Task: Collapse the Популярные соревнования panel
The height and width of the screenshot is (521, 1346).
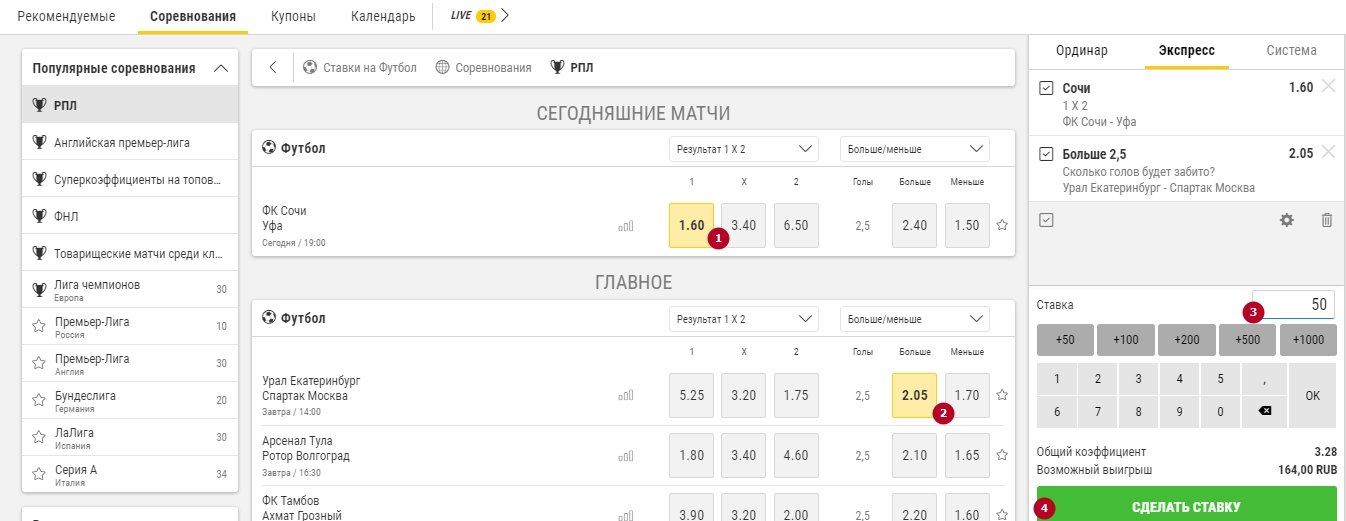Action: tap(221, 69)
